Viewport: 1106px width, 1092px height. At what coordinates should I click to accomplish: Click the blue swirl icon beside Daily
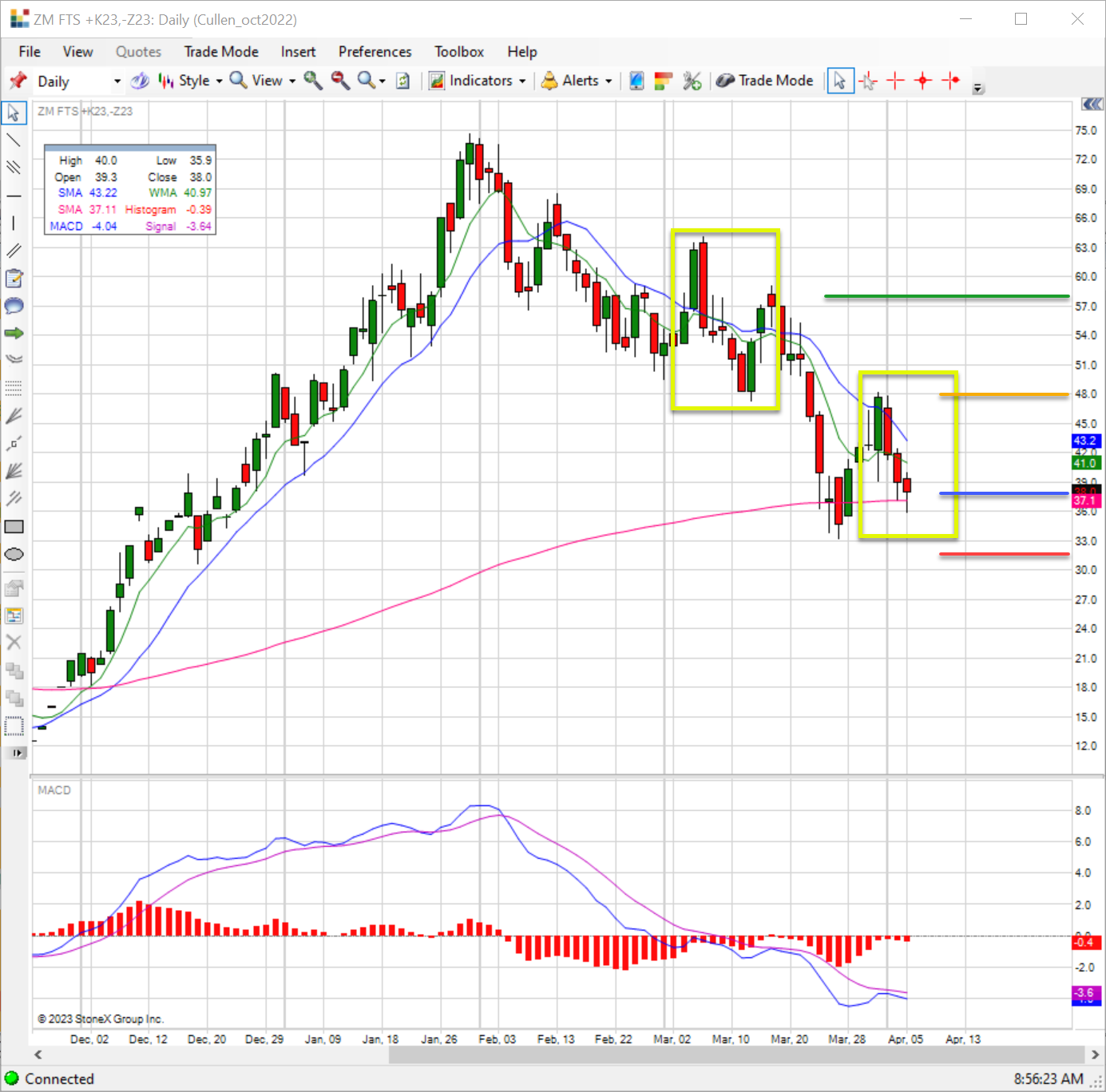[x=140, y=81]
